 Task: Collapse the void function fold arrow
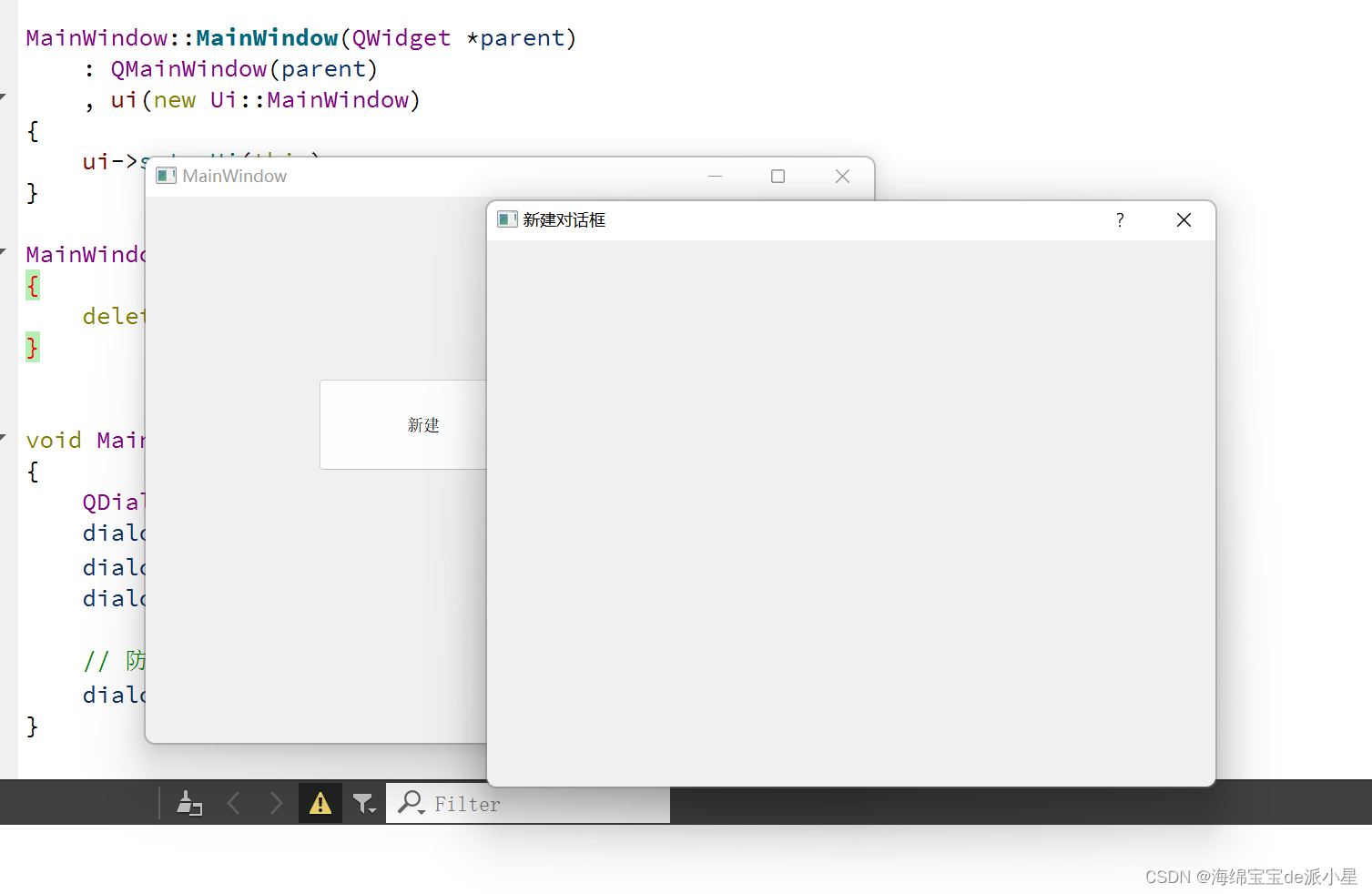[4, 437]
